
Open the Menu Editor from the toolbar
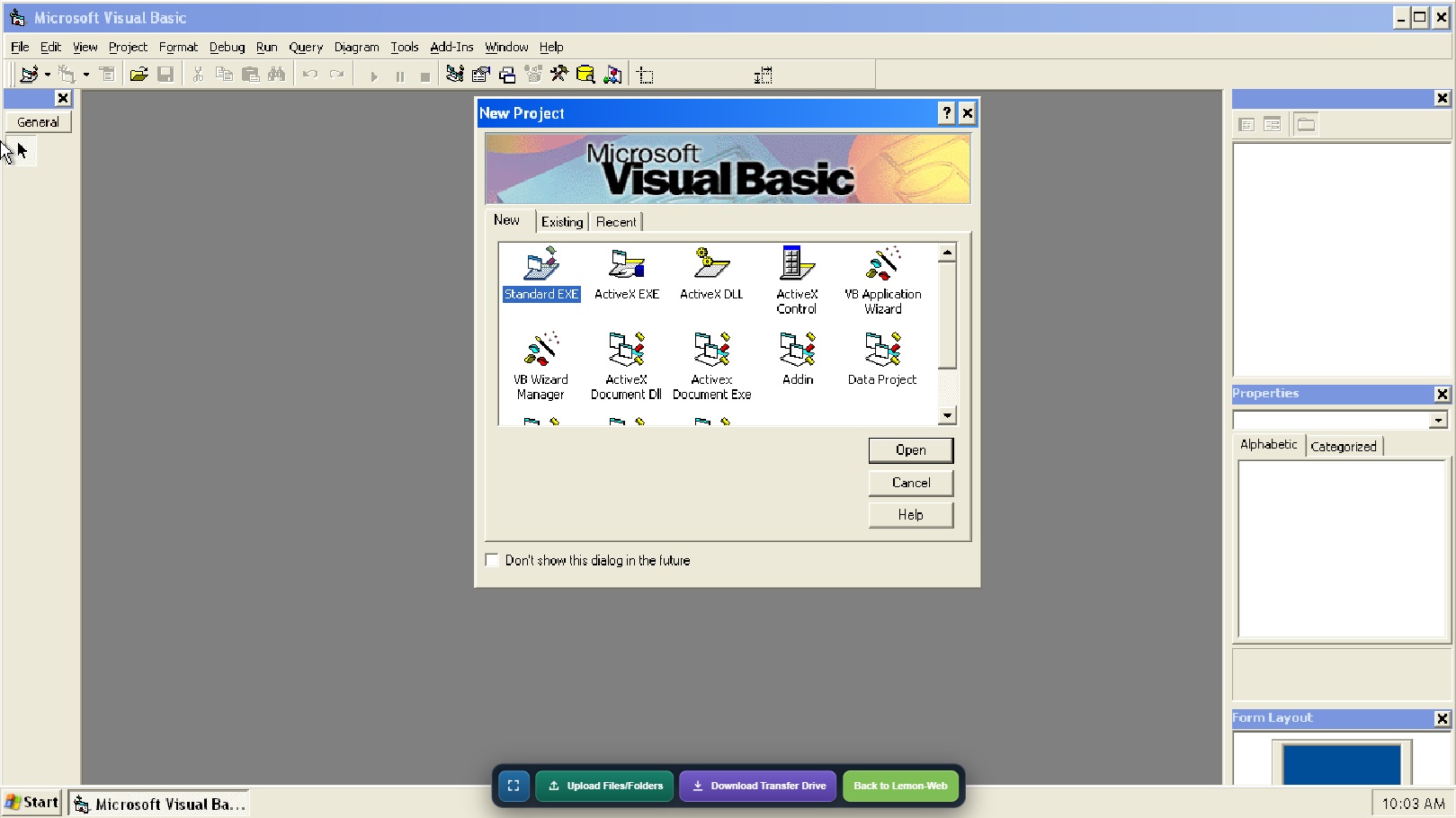[x=107, y=75]
